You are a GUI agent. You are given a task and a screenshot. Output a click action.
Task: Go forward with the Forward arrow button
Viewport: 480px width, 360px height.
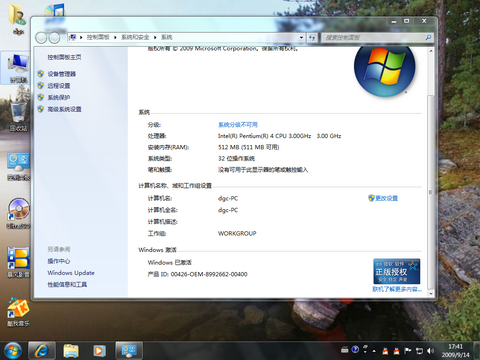[54, 38]
